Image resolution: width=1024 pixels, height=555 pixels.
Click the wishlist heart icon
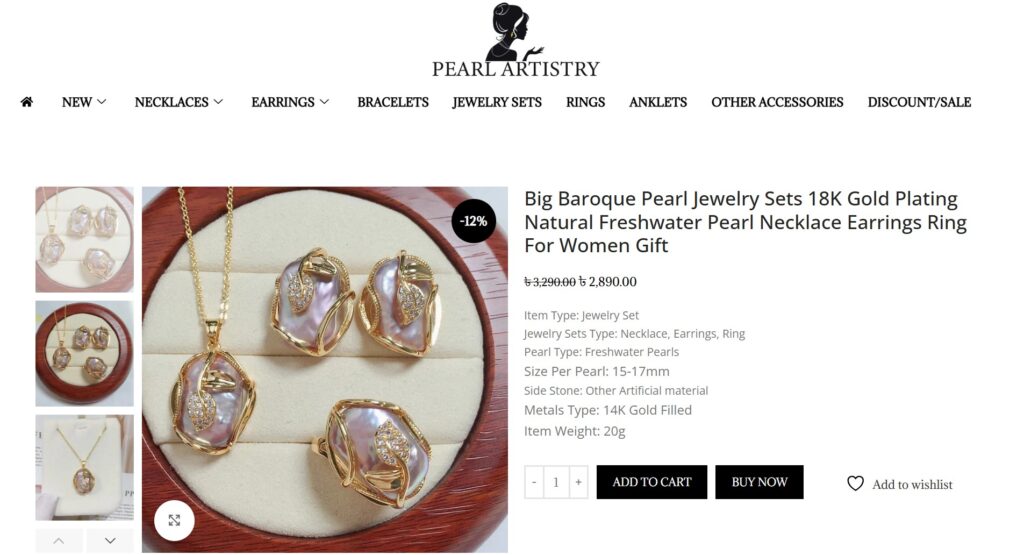855,484
